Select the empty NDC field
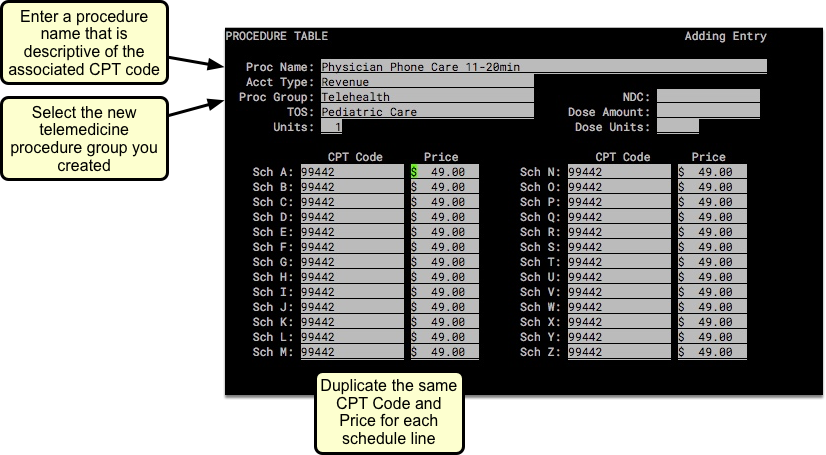 (x=708, y=96)
